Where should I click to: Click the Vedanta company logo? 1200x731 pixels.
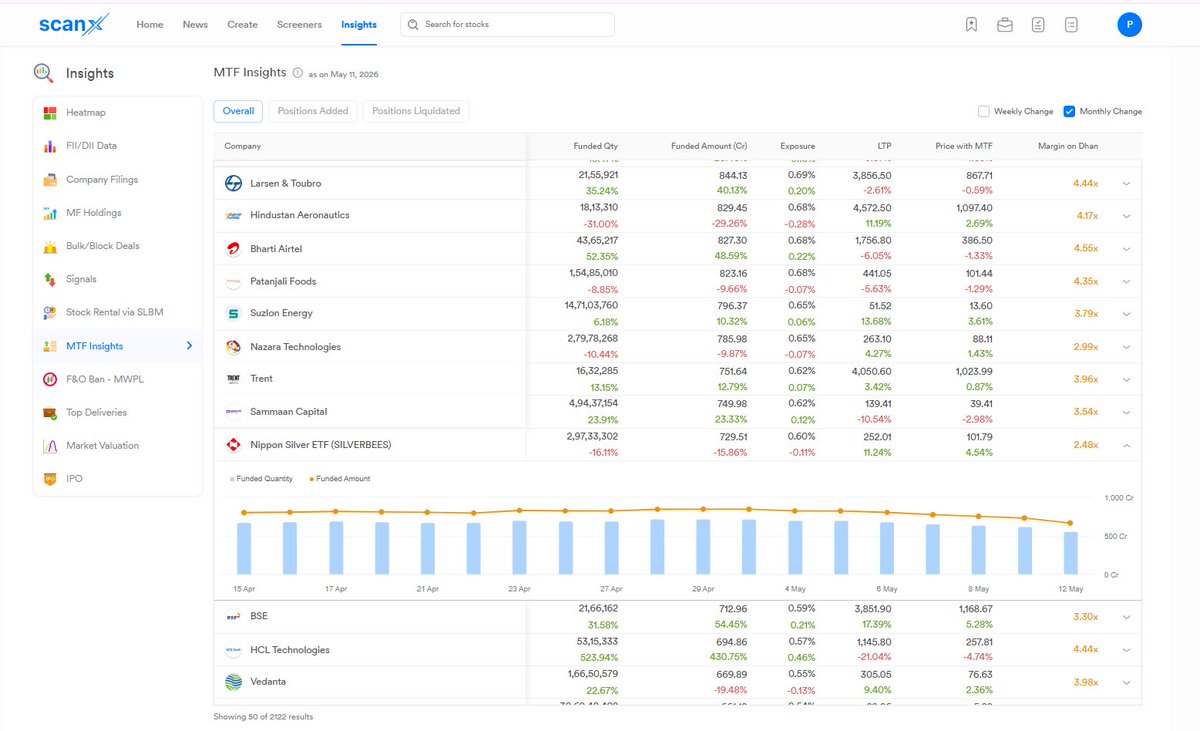[x=233, y=682]
